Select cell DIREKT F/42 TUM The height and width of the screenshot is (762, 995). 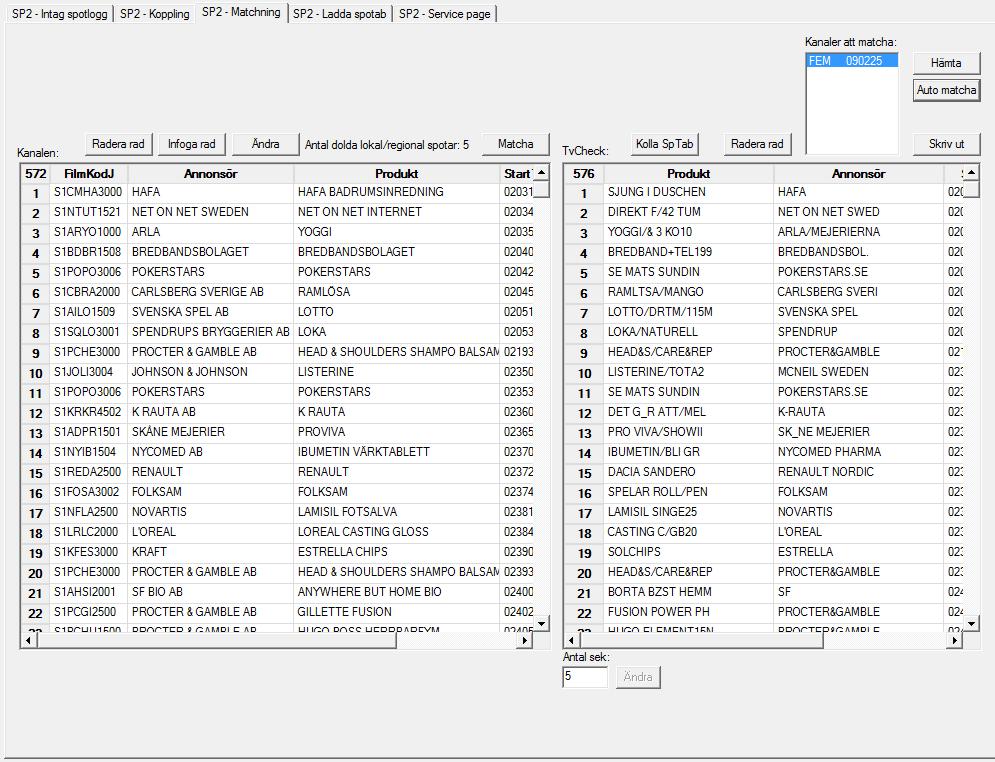point(689,212)
